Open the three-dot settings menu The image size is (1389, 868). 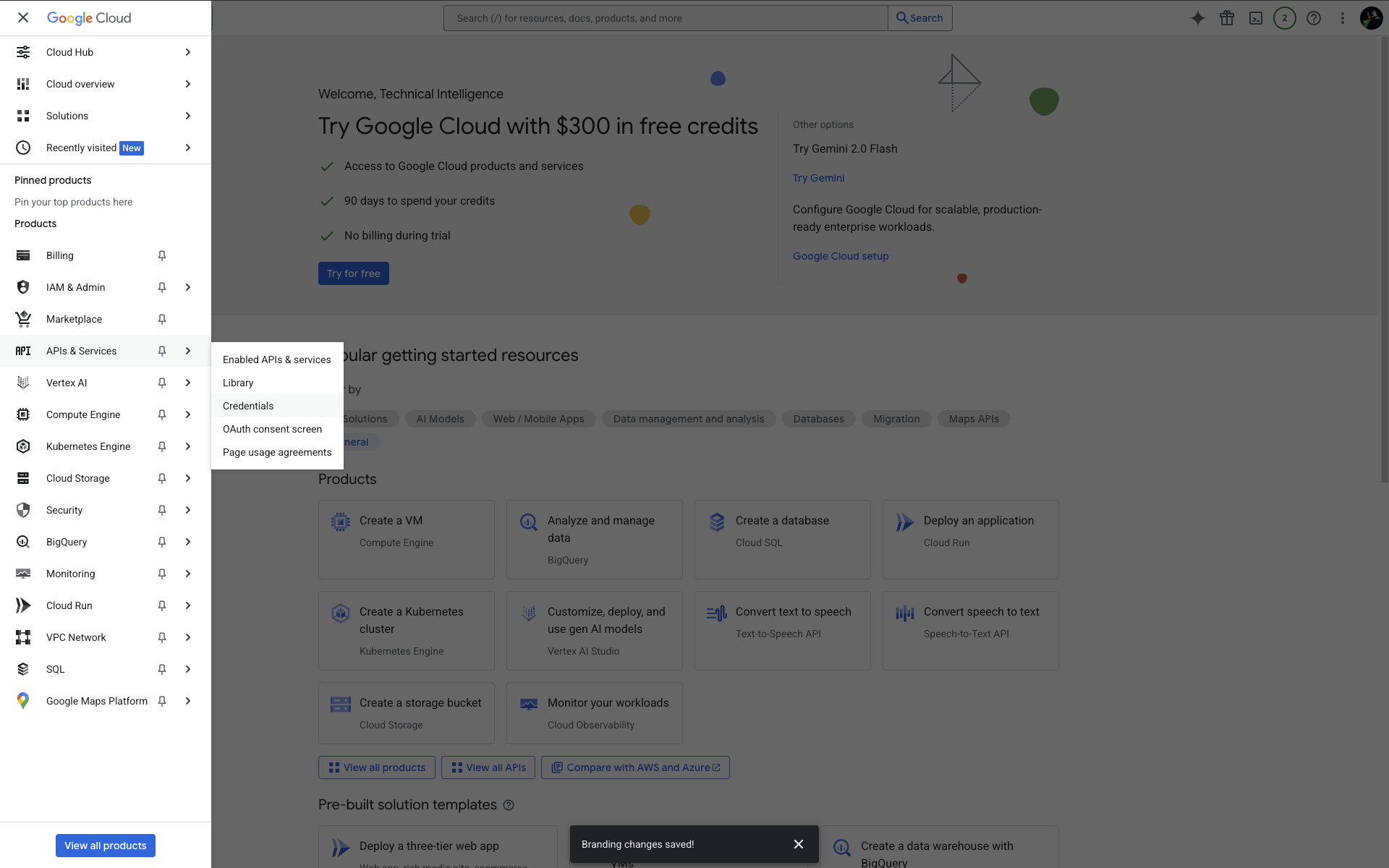(1343, 18)
